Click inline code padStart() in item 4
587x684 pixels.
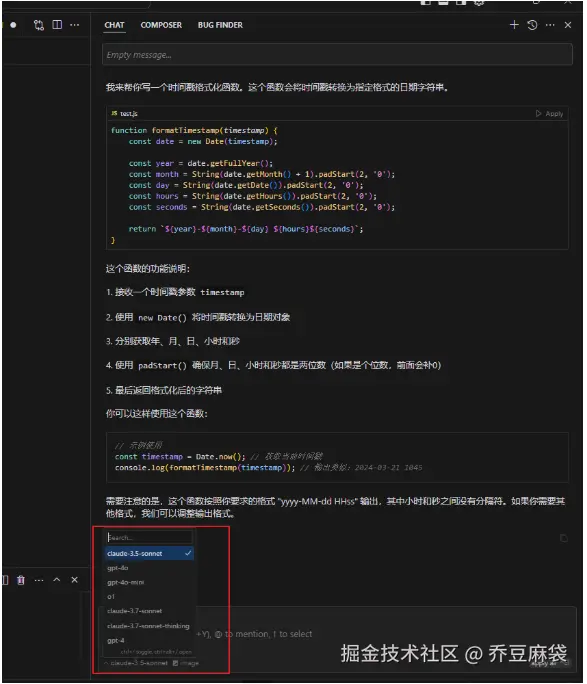pyautogui.click(x=162, y=366)
